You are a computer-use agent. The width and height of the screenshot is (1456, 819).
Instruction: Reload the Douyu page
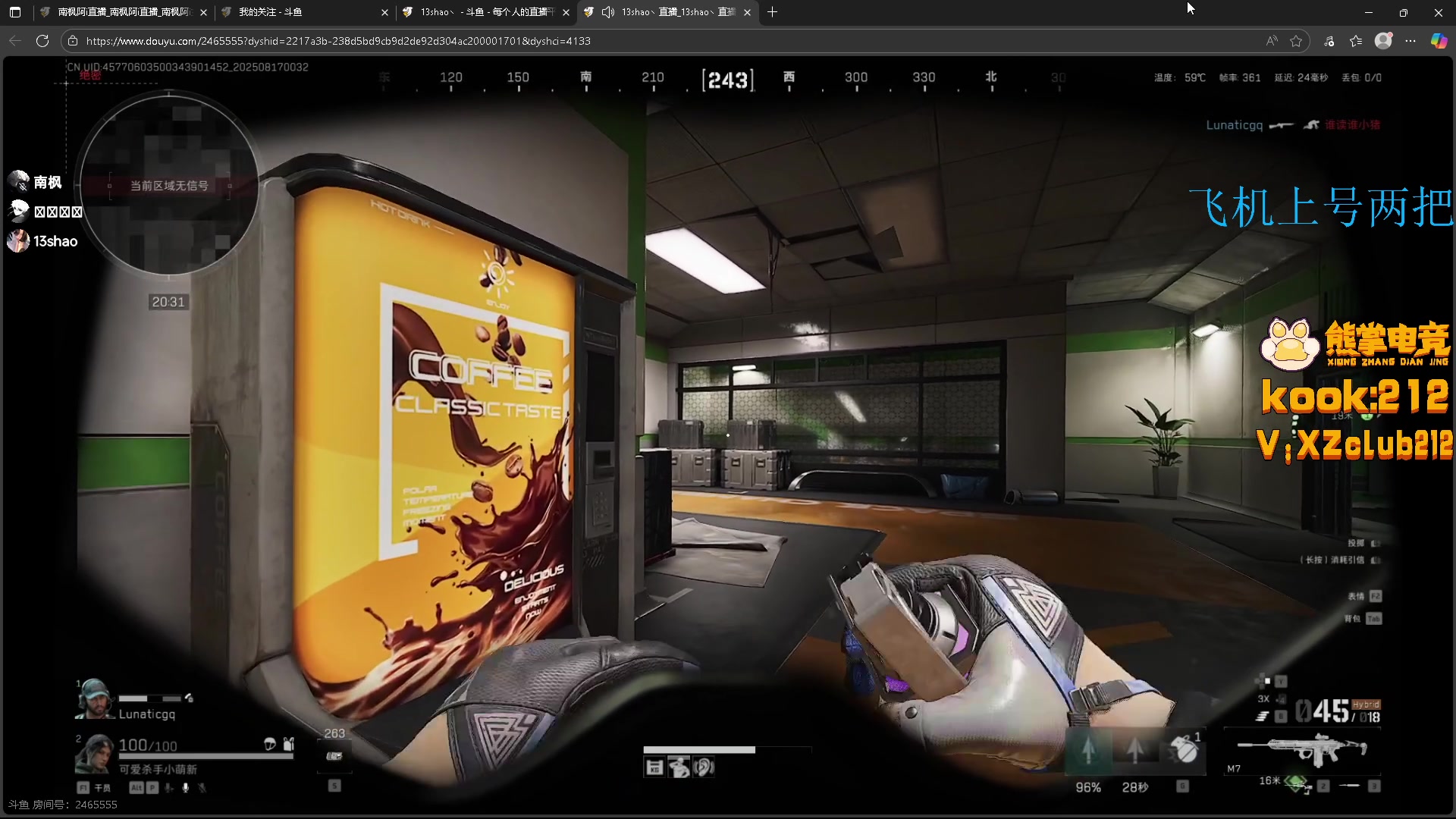pos(42,41)
